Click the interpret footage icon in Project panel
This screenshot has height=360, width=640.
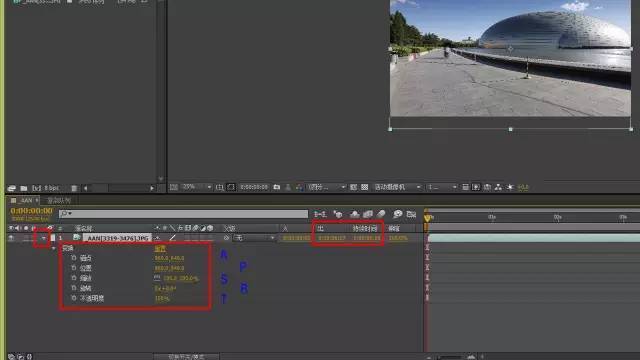coord(11,188)
